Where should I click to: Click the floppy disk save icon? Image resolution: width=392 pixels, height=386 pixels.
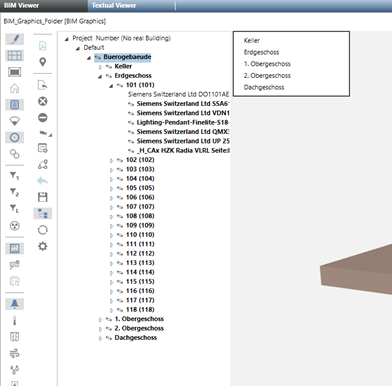coord(43,197)
